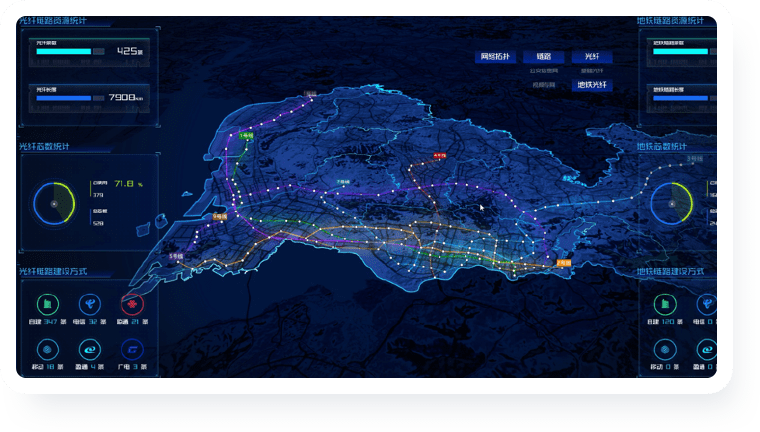Click the 光纤链路资源统计 panel title
The height and width of the screenshot is (432, 760).
(53, 21)
